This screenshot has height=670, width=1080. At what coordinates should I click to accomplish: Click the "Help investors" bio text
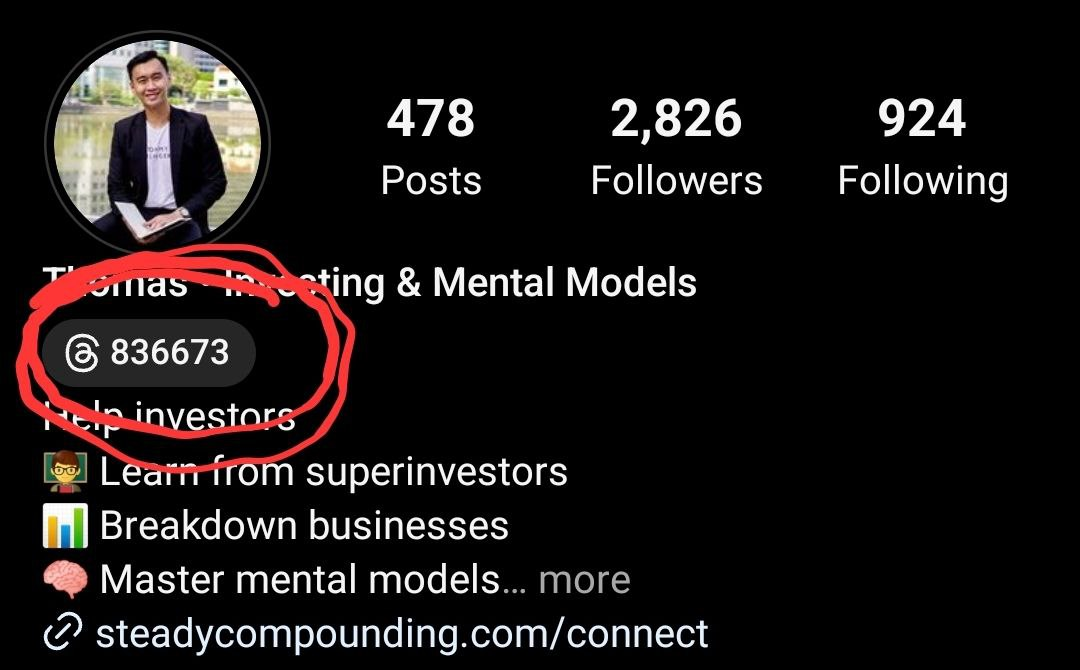[x=169, y=416]
